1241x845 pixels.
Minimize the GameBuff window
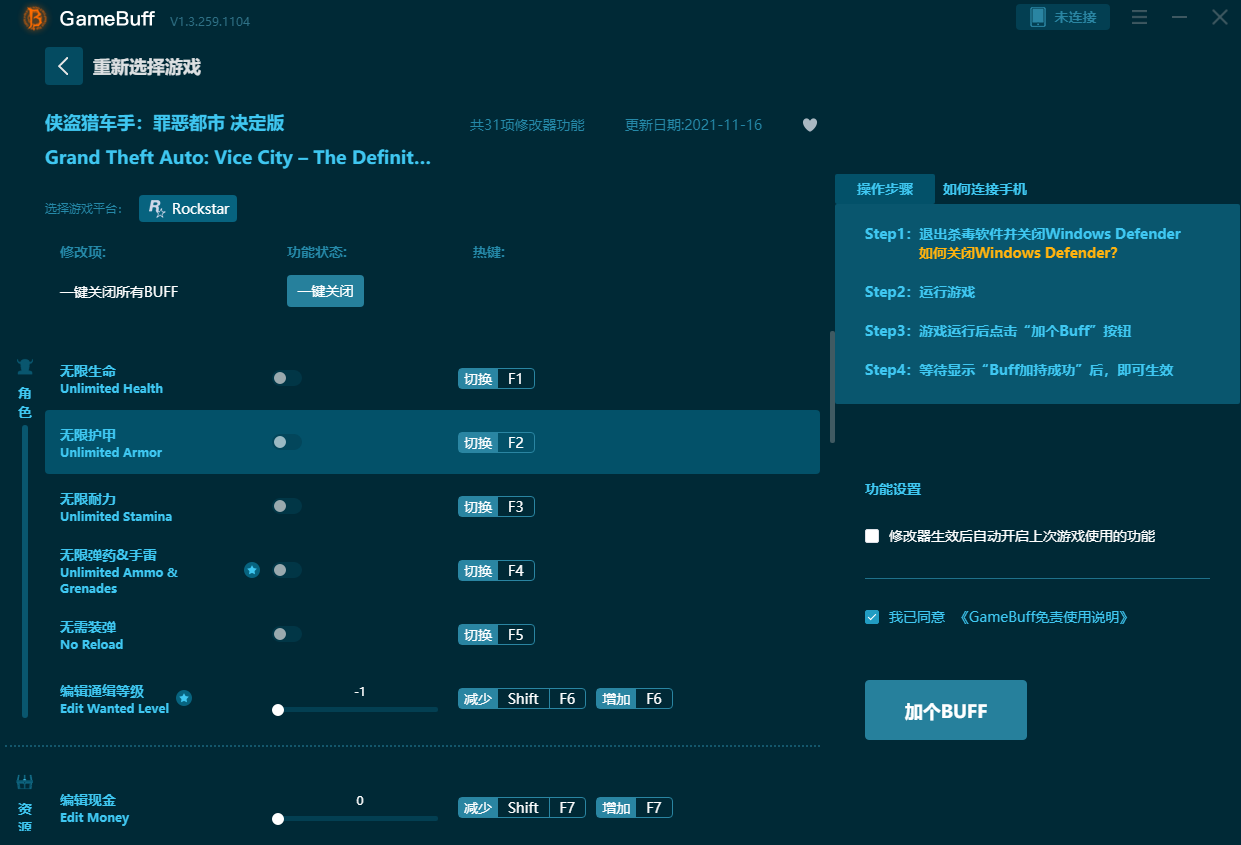pos(1180,18)
